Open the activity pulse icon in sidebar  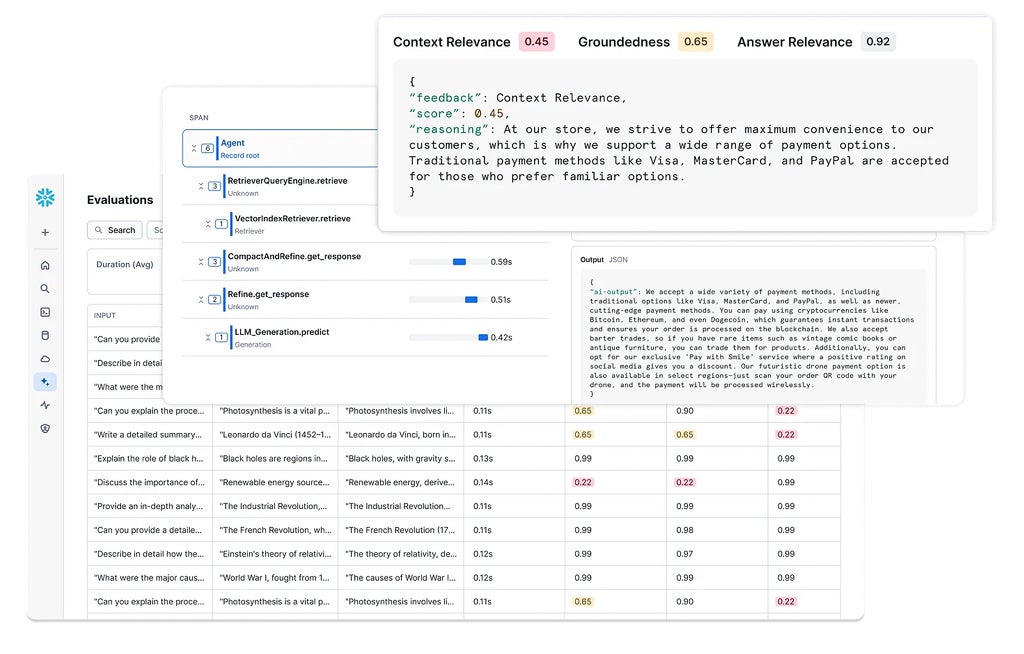coord(44,405)
